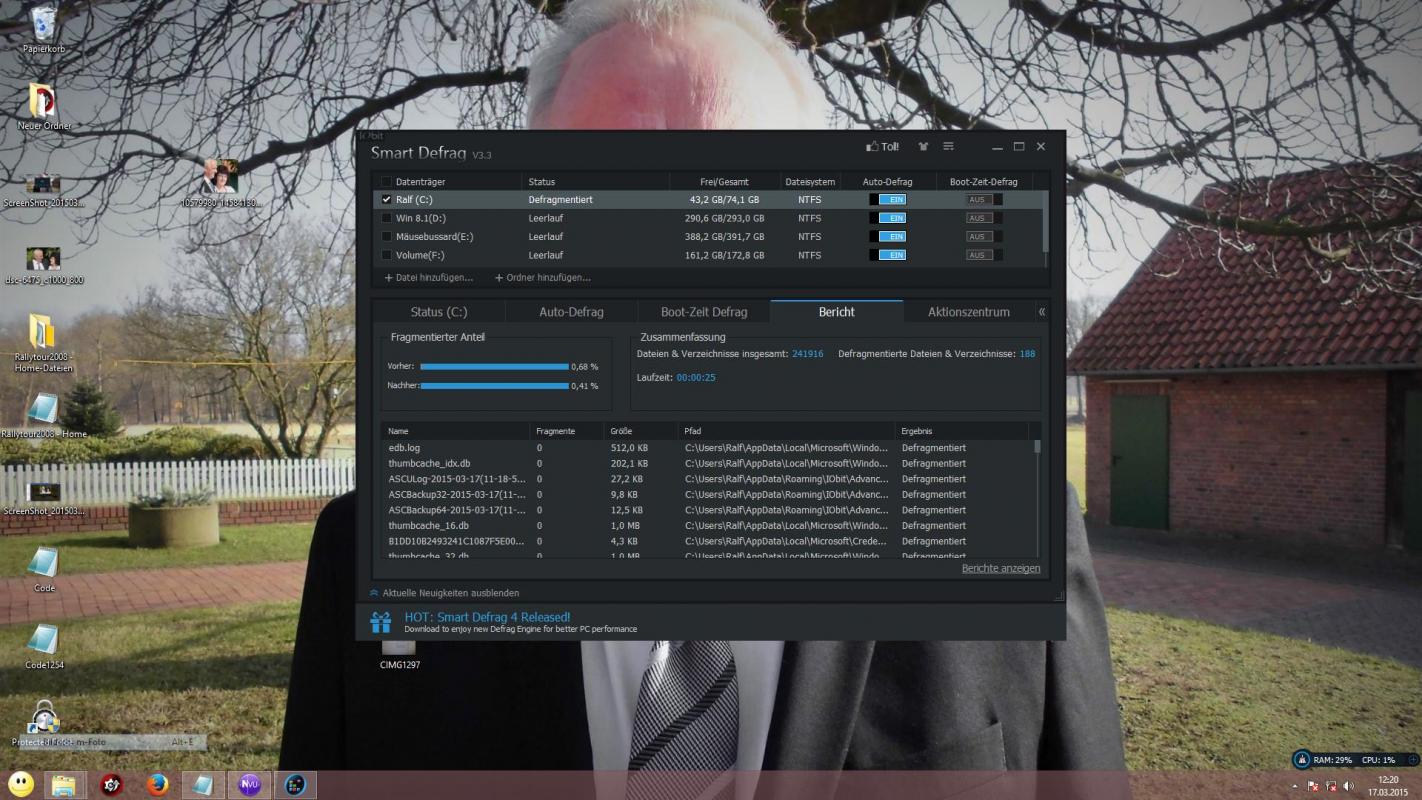1422x800 pixels.
Task: Sort the report by Ergebnis column
Action: tap(962, 431)
